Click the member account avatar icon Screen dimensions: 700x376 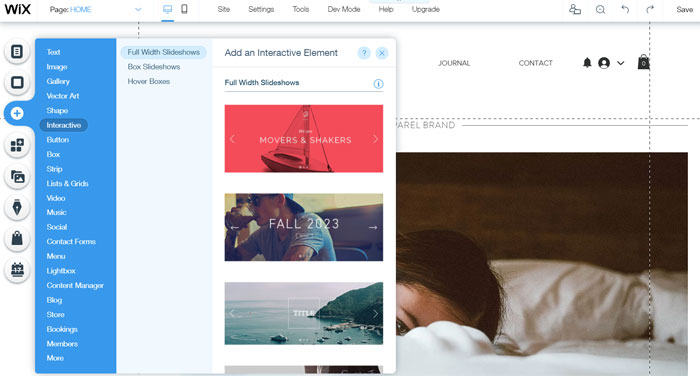604,63
